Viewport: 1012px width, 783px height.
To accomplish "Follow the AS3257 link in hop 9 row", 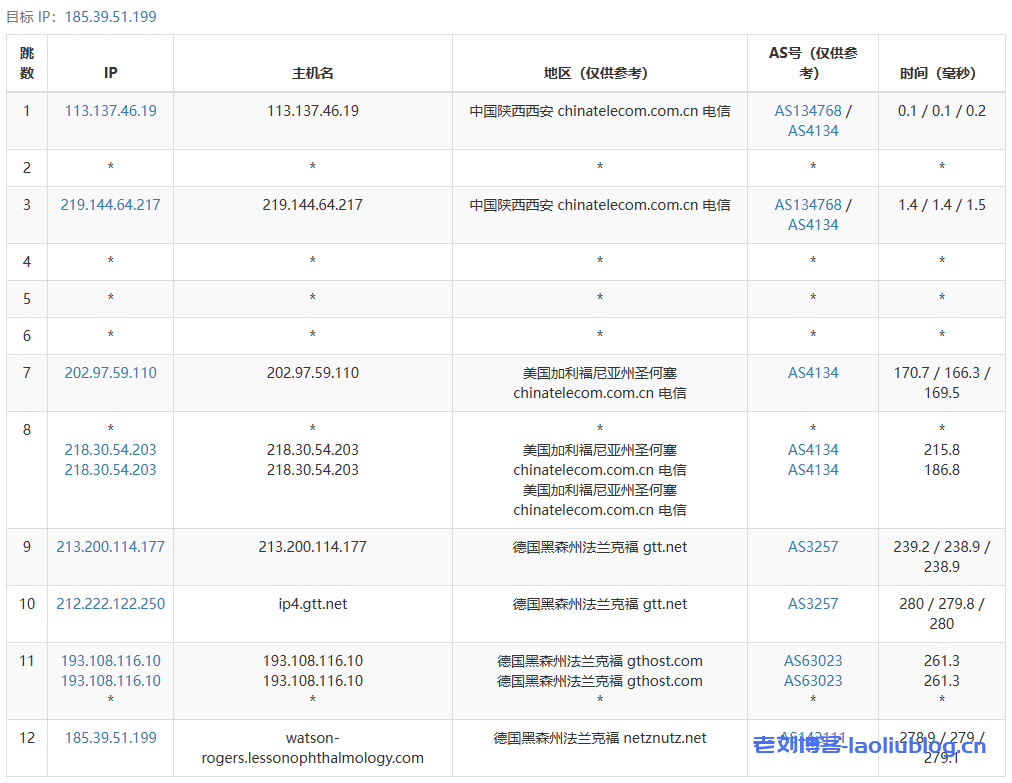I will click(813, 547).
